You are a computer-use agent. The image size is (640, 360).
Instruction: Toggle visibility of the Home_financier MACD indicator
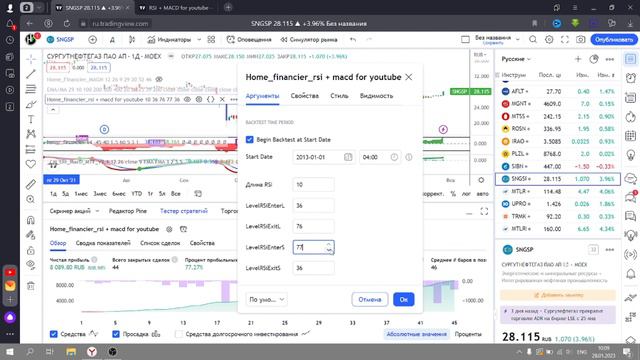point(159,79)
